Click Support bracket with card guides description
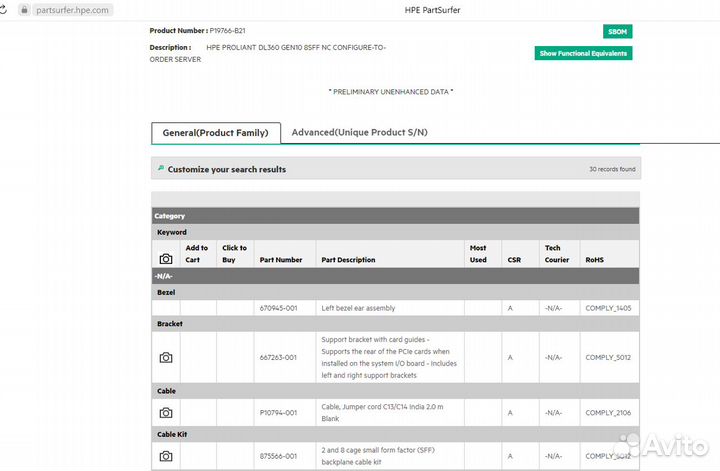Image resolution: width=720 pixels, height=471 pixels. pyautogui.click(x=389, y=358)
